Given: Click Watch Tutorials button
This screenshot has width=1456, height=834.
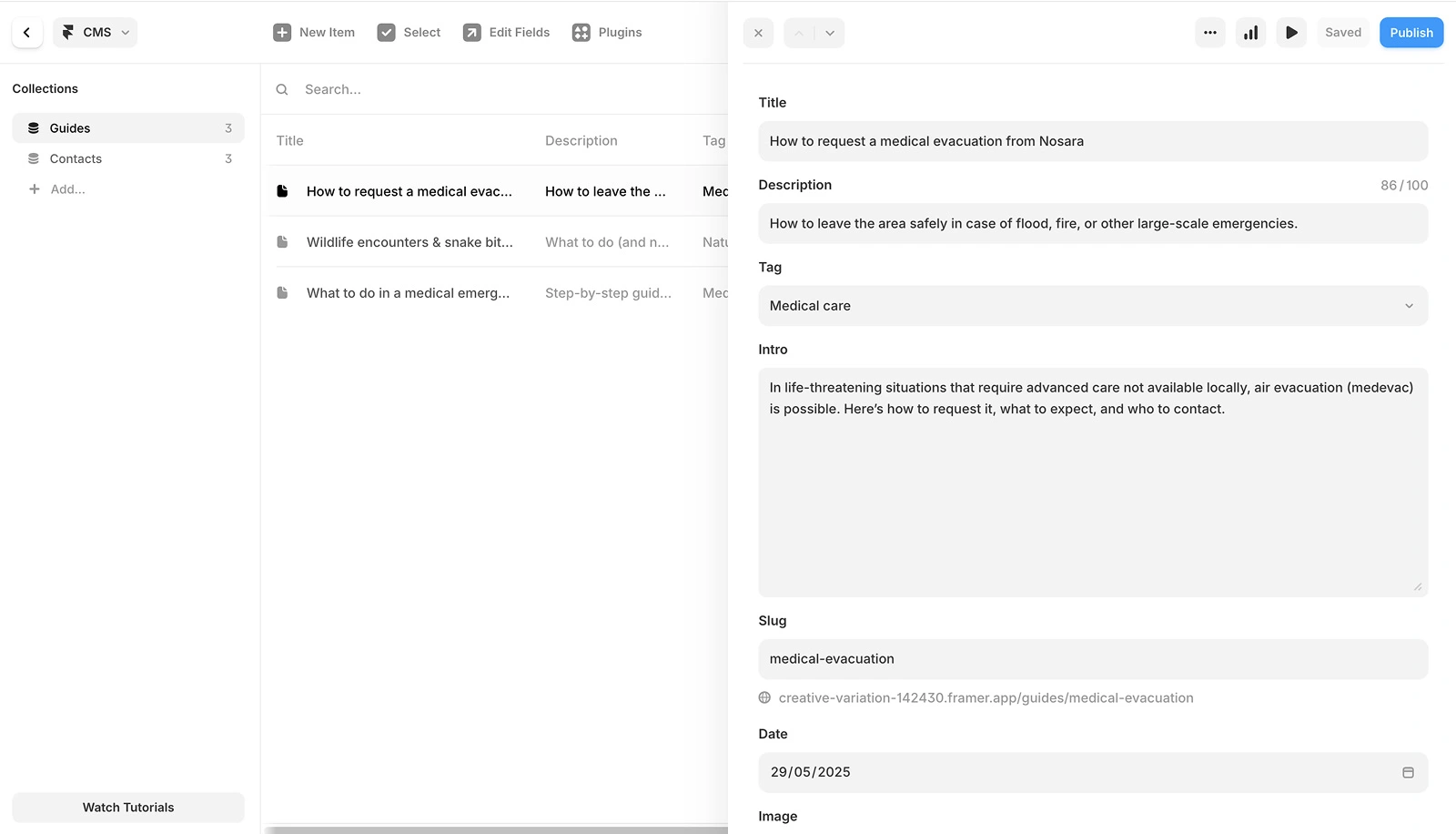Looking at the screenshot, I should pyautogui.click(x=128, y=808).
